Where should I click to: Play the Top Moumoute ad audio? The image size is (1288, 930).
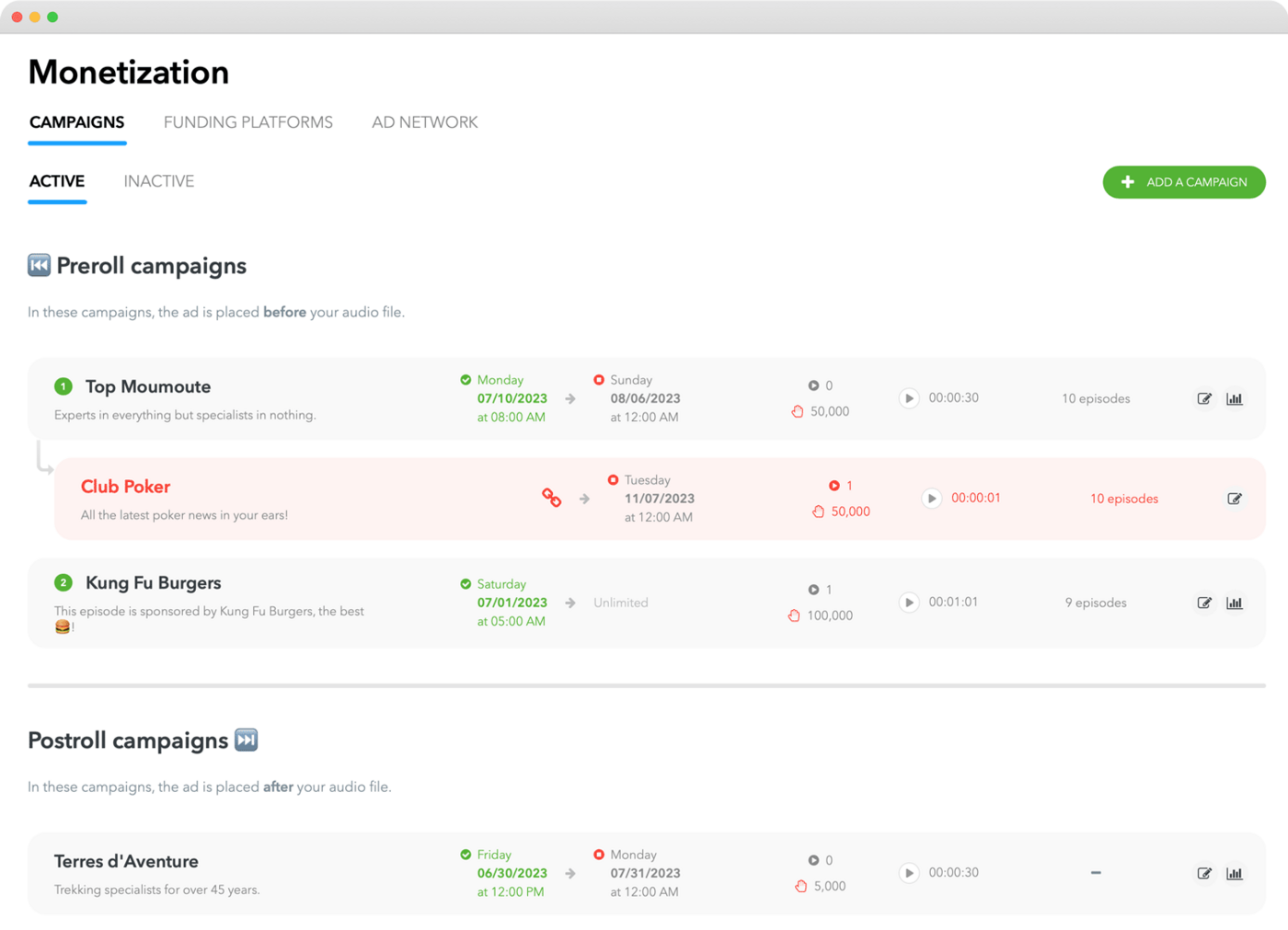tap(909, 398)
